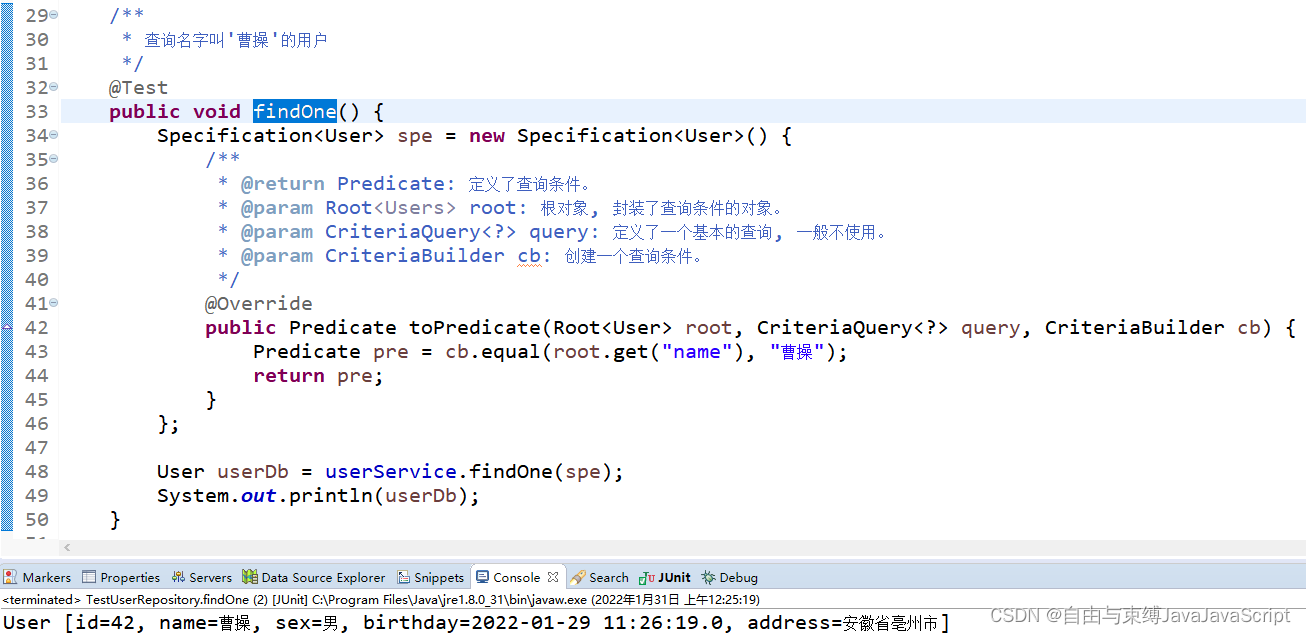Click the @Override annotation text
Screen dimensions: 1306x635
tap(259, 304)
